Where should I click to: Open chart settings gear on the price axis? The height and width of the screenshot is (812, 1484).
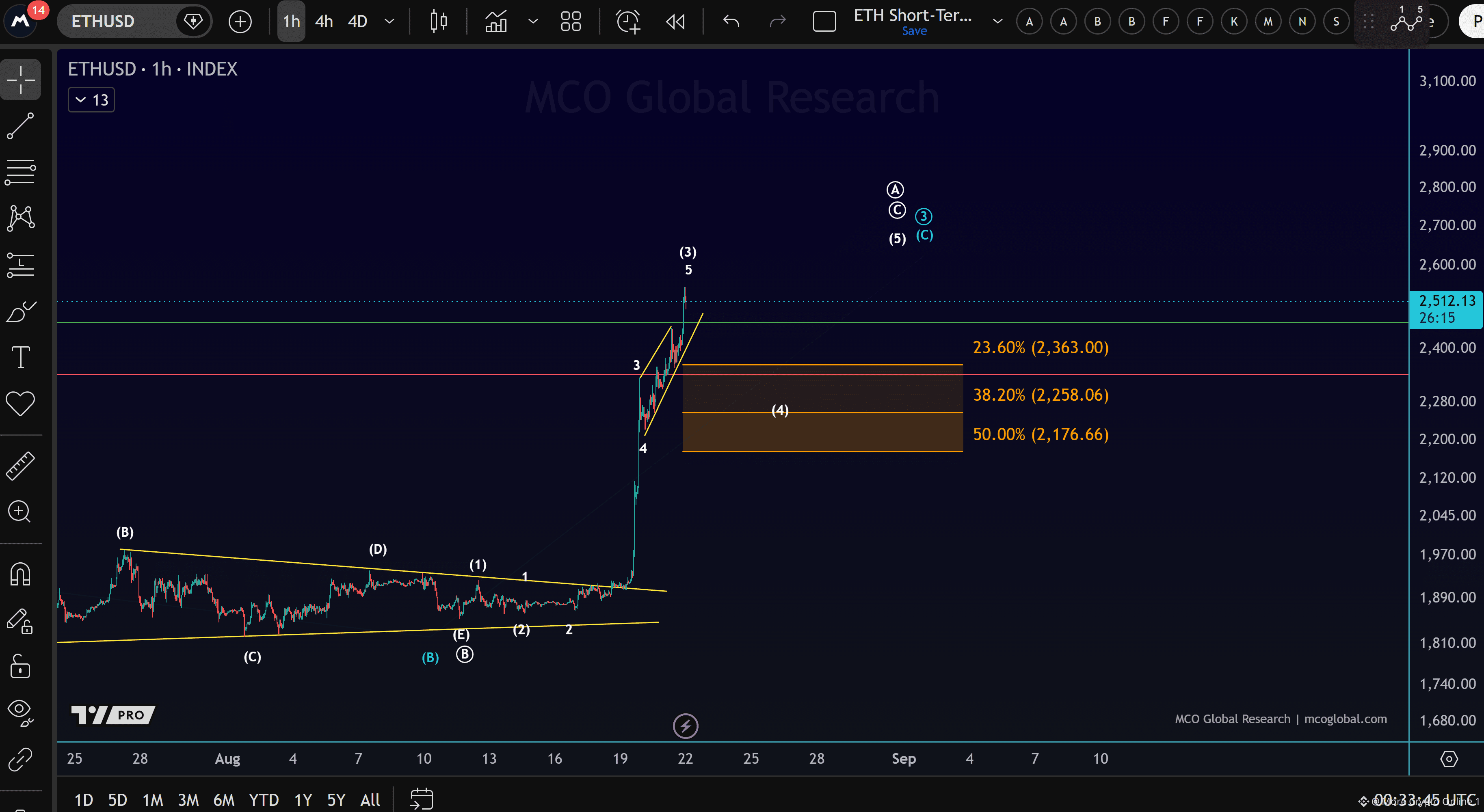click(1448, 759)
